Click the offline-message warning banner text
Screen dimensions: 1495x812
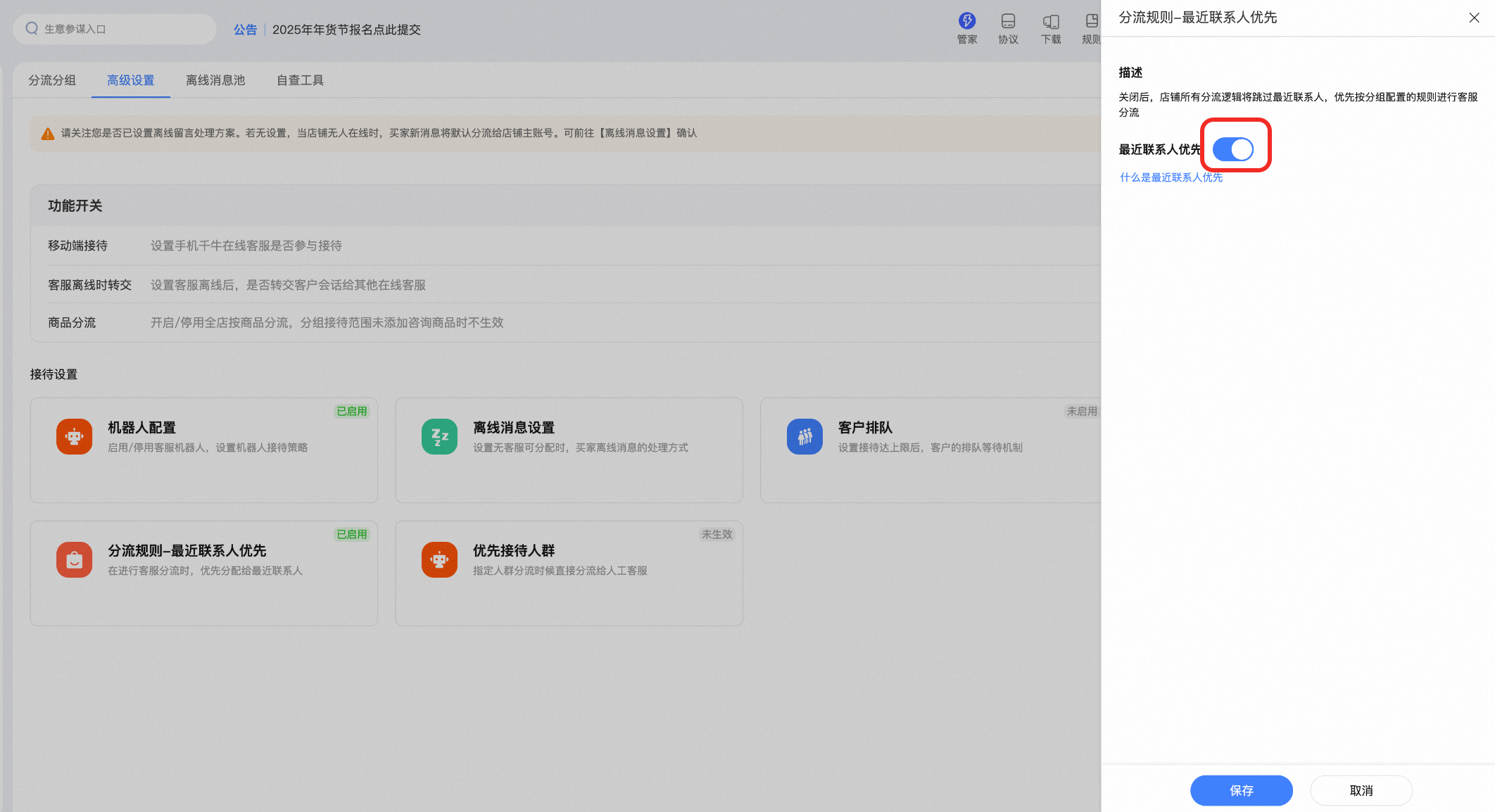tap(379, 133)
